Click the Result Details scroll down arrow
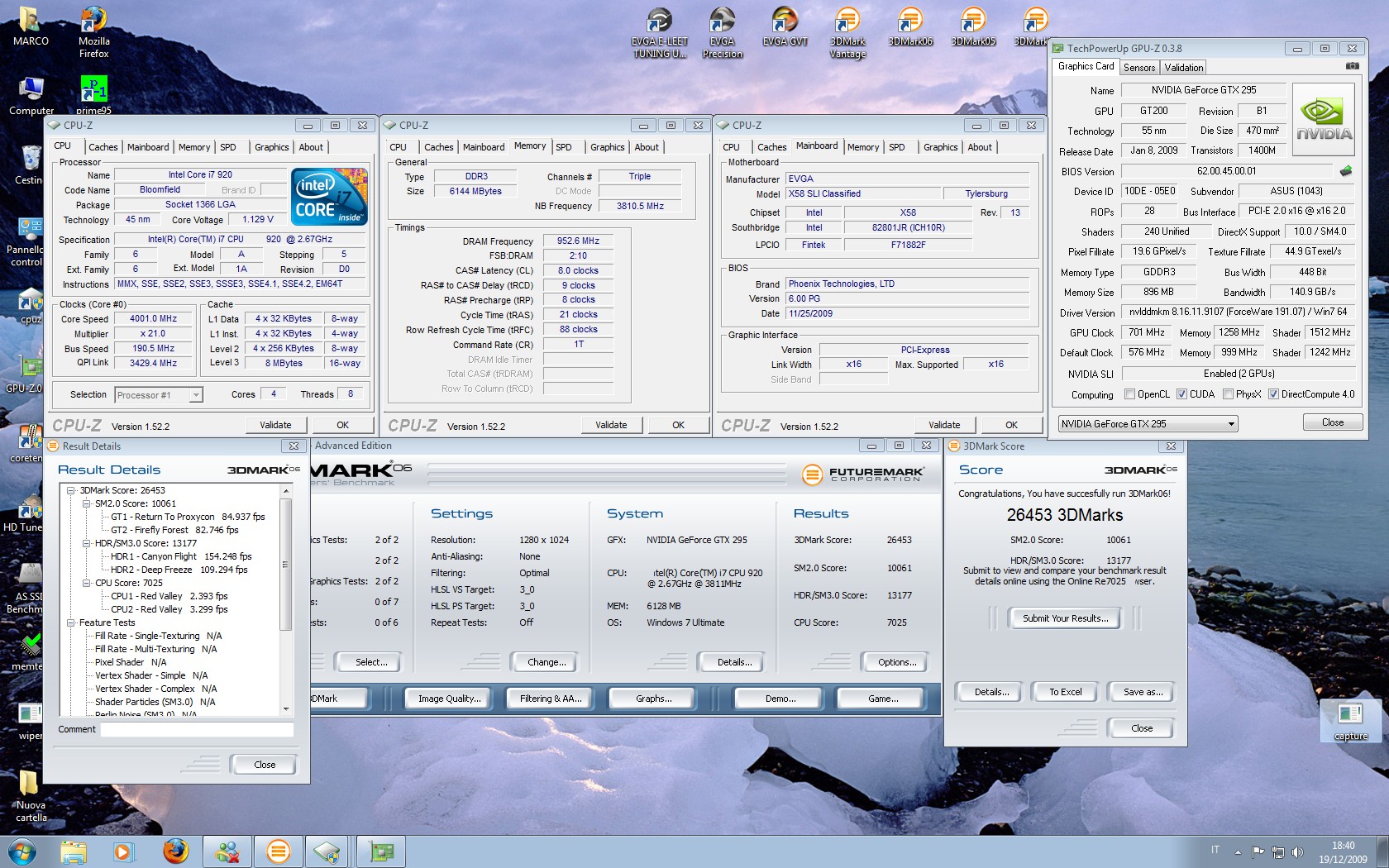Viewport: 1389px width, 868px height. (x=285, y=708)
